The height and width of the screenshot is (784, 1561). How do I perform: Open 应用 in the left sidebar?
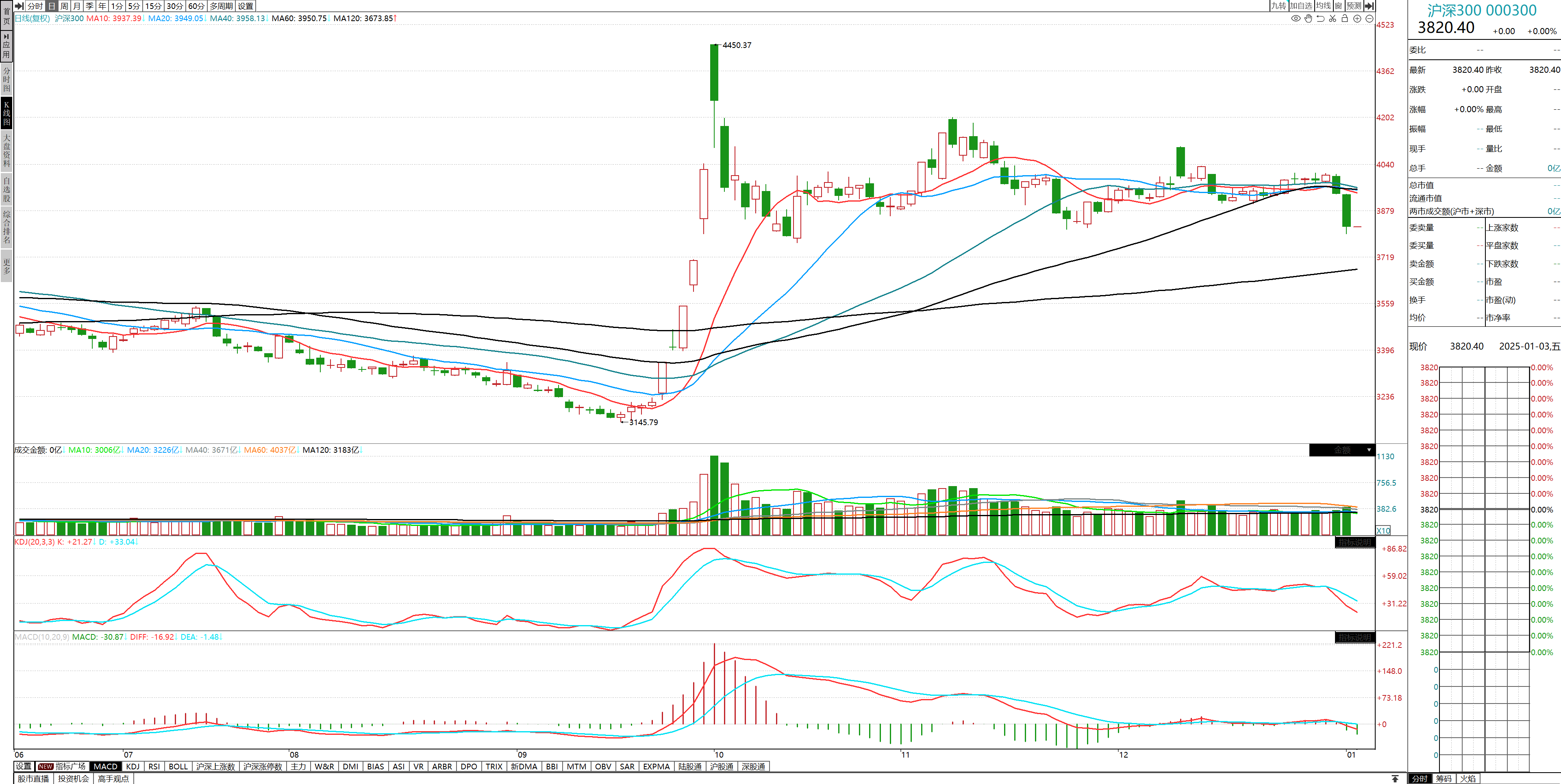tap(7, 46)
